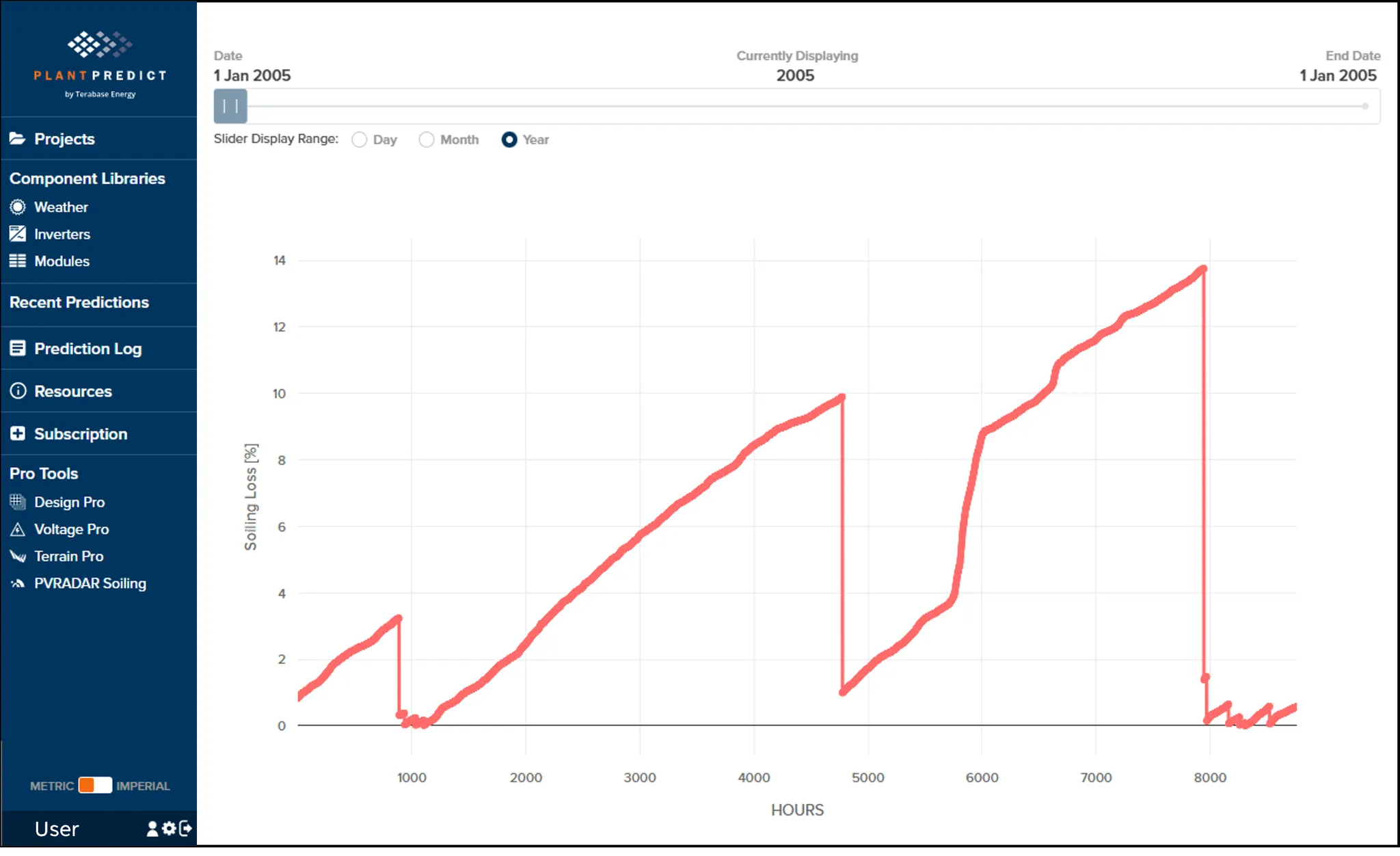Open the Prediction Log menu item
The height and width of the screenshot is (856, 1400).
87,349
